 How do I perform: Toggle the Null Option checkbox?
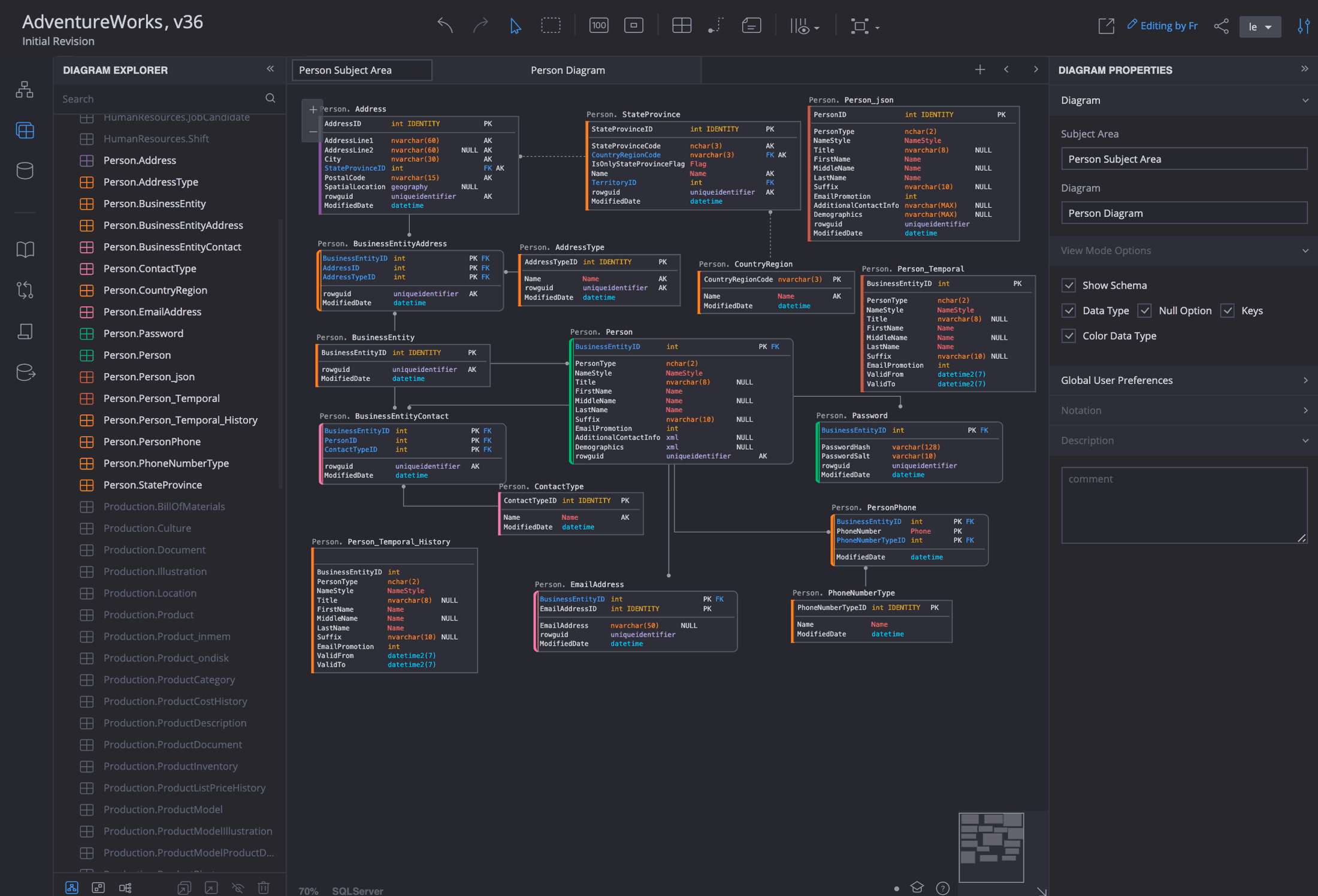1145,310
